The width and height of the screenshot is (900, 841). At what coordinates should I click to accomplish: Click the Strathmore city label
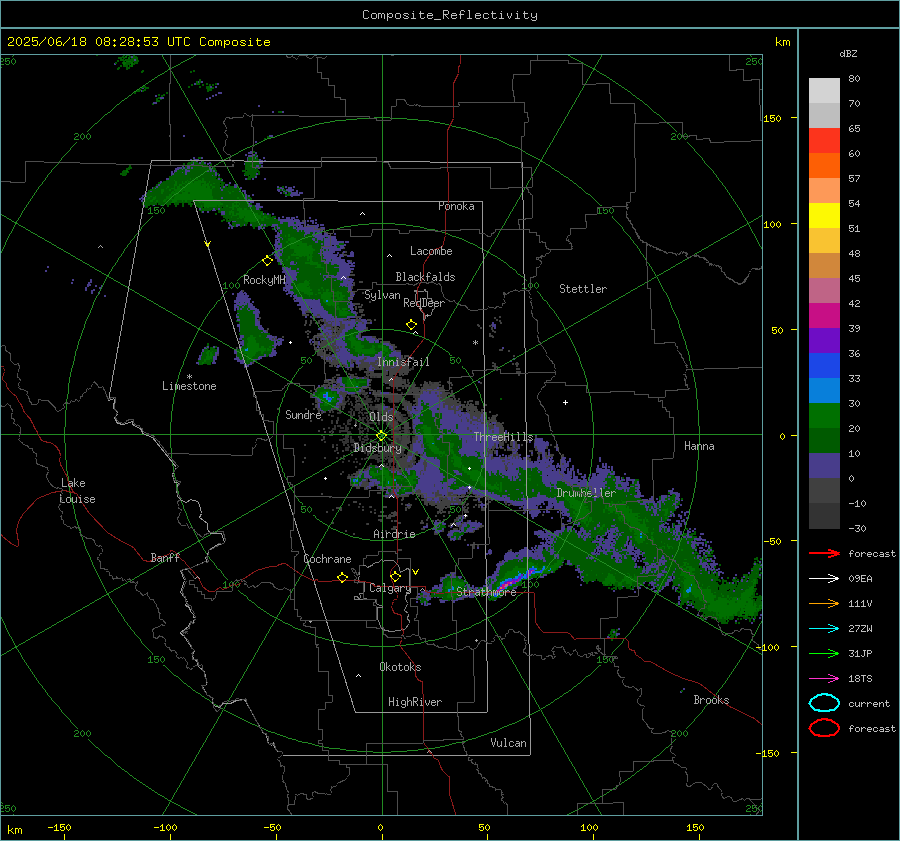(486, 592)
